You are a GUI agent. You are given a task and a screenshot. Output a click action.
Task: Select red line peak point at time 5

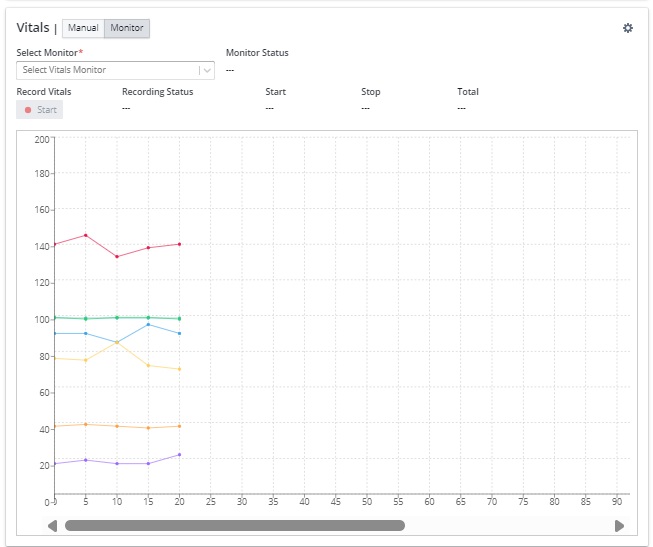(x=86, y=235)
